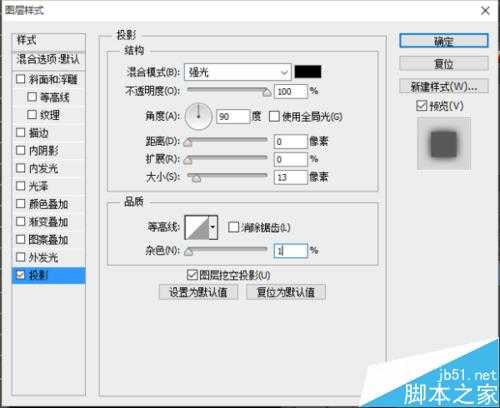
Task: Enable the 描边 style checkbox
Action: click(x=21, y=133)
